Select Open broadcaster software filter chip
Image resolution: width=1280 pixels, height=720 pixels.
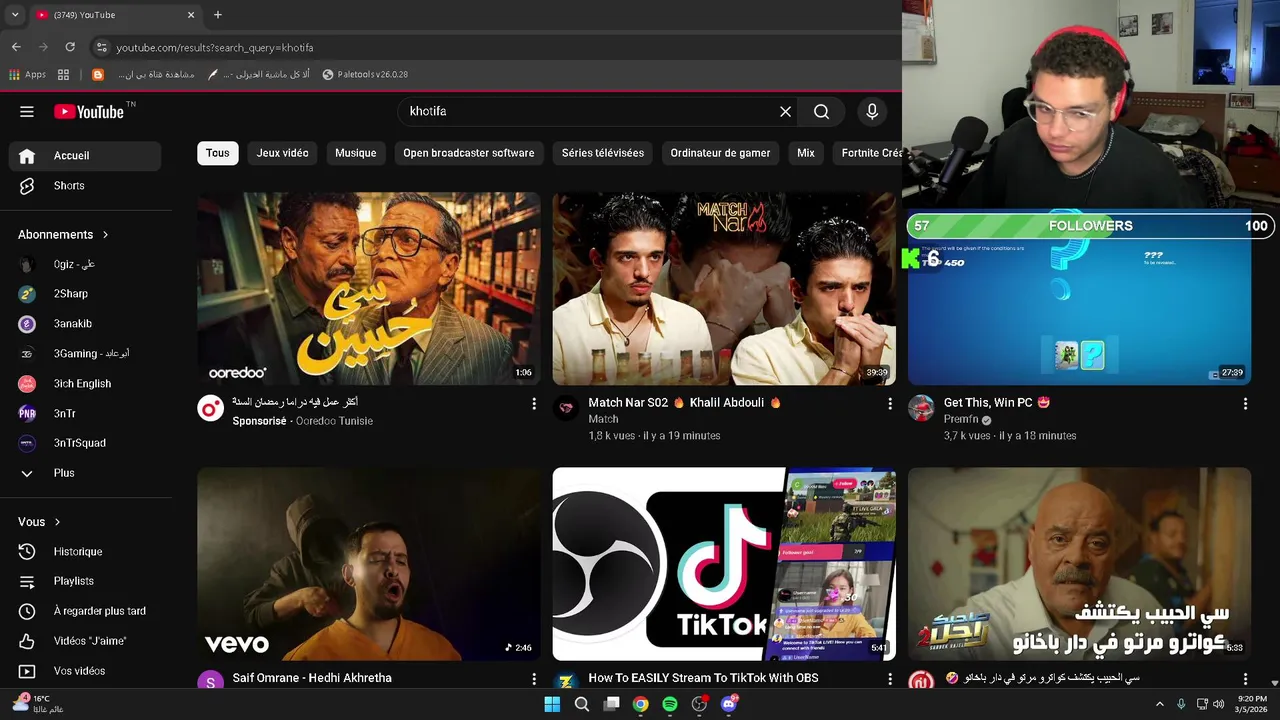click(x=469, y=153)
